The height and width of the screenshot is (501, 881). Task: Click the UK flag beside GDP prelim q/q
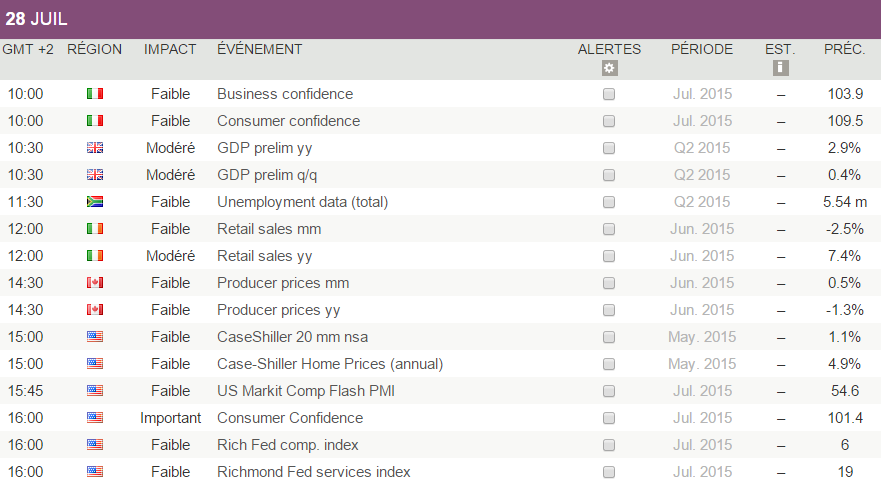(x=95, y=175)
